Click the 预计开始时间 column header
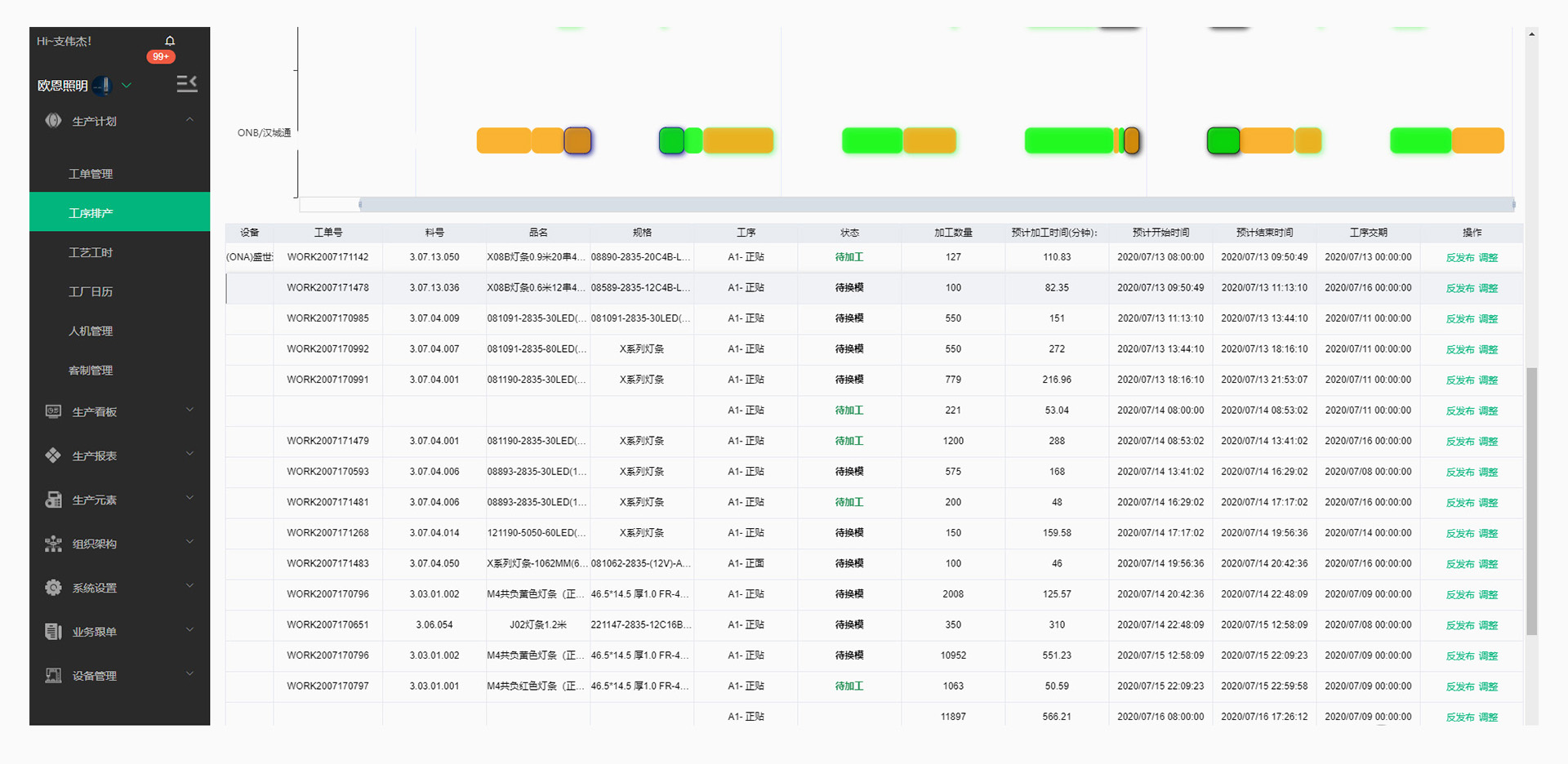 point(1160,233)
